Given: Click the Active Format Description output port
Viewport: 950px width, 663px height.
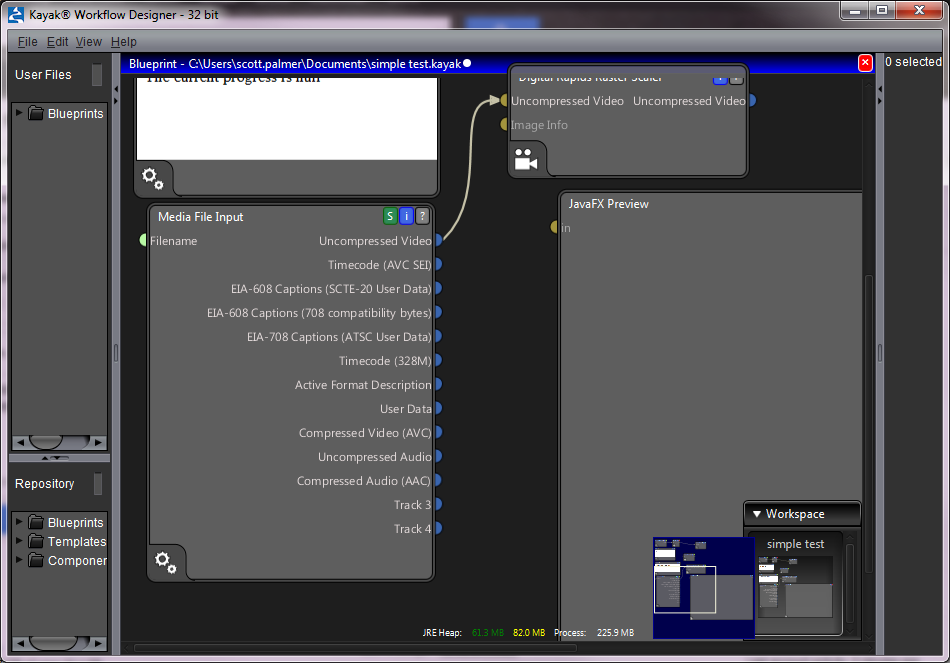Looking at the screenshot, I should (439, 384).
